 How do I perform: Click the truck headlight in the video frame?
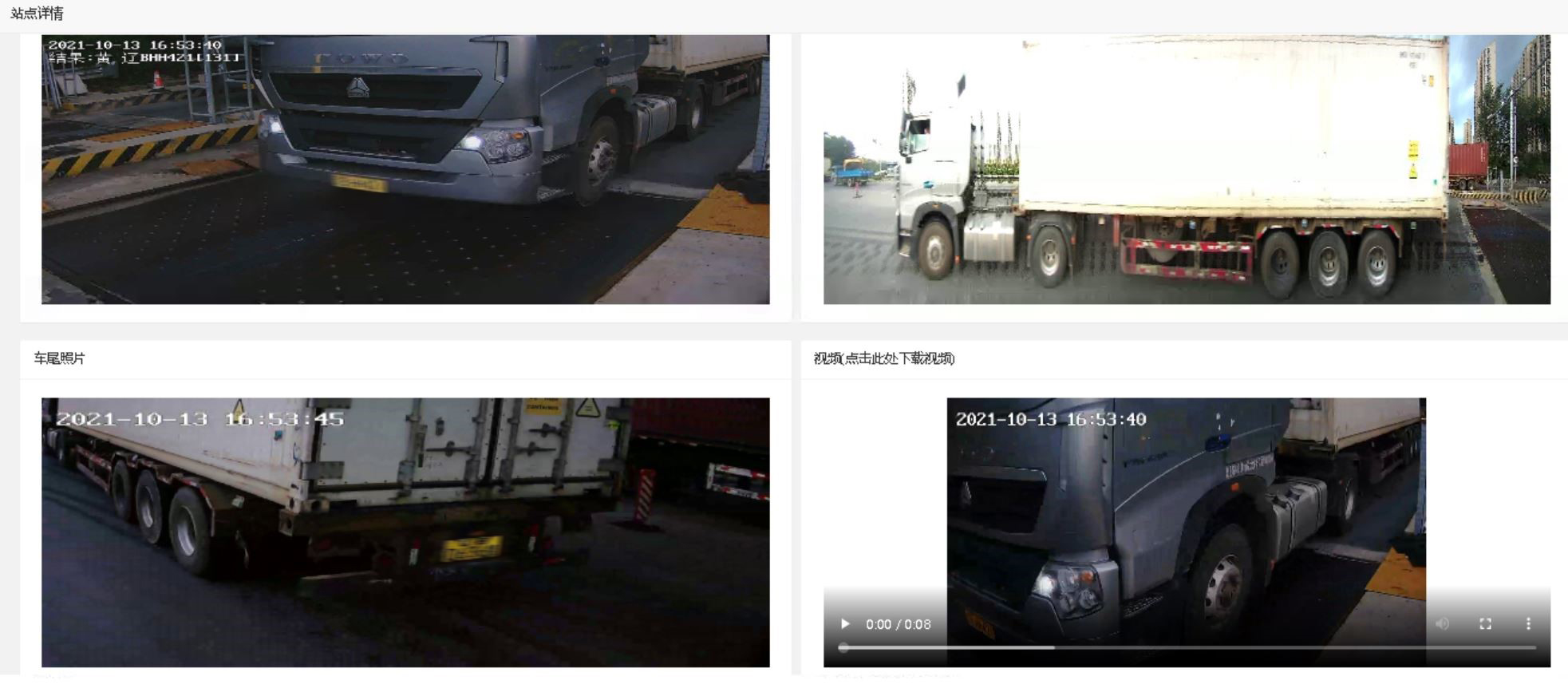(1066, 585)
